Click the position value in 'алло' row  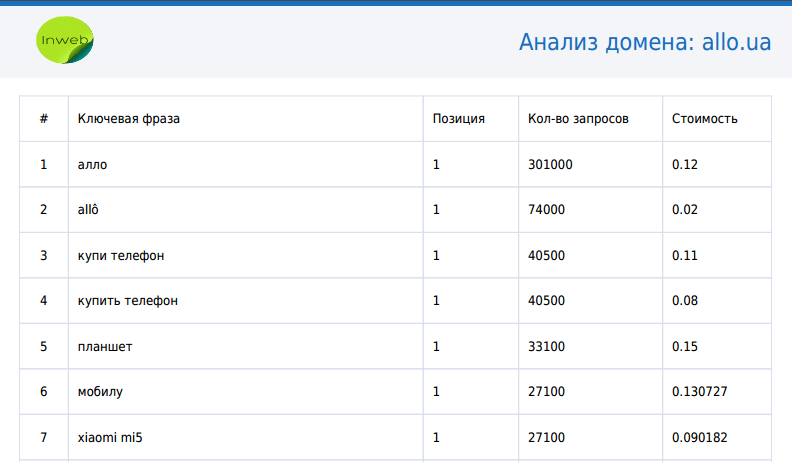[x=436, y=165]
